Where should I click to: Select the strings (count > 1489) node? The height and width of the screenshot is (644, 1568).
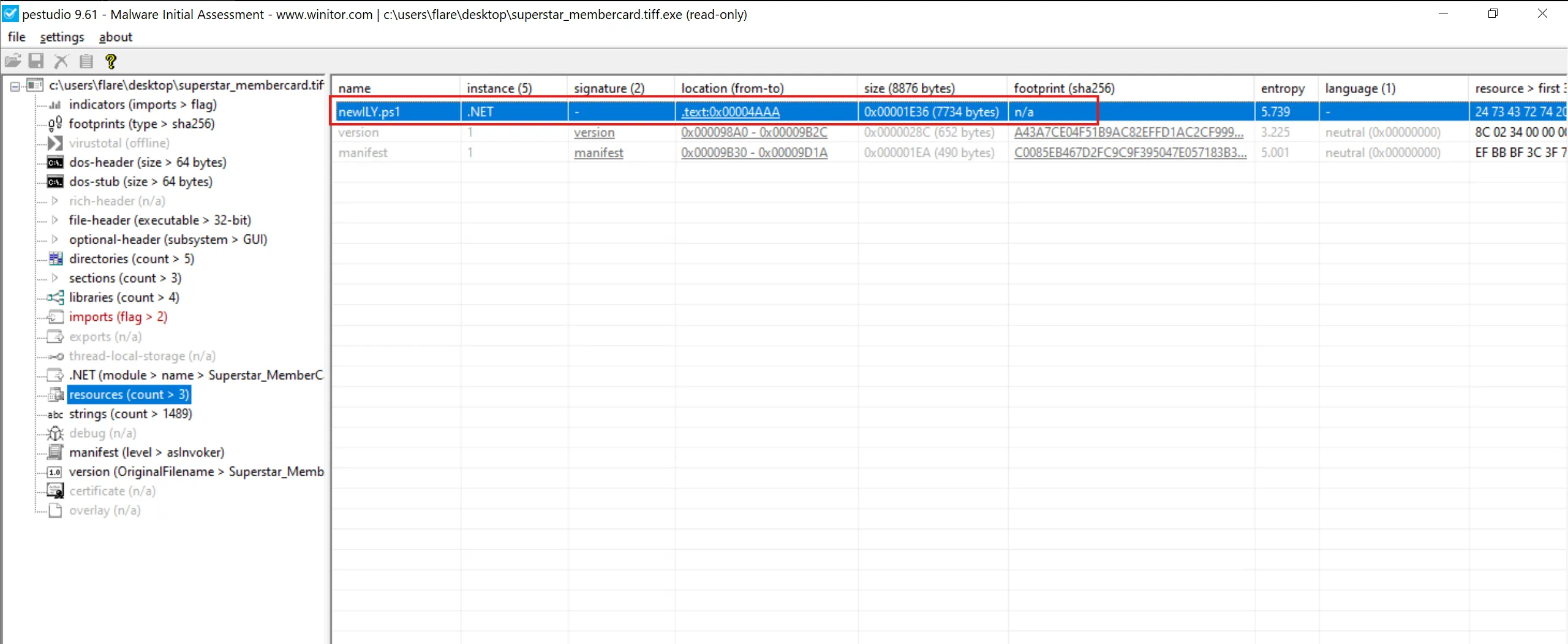tap(130, 414)
